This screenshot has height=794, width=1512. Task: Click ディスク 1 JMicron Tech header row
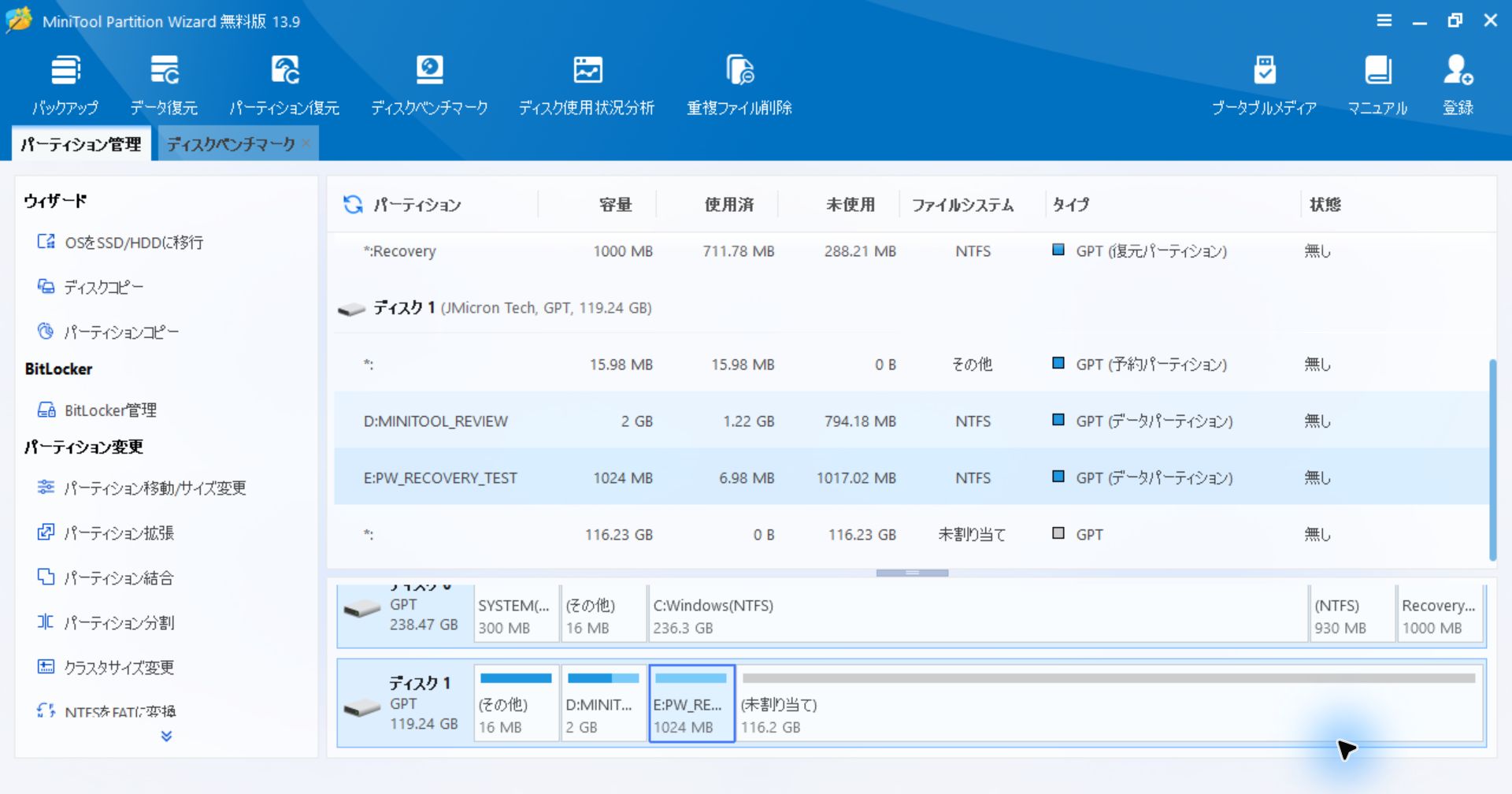click(911, 308)
